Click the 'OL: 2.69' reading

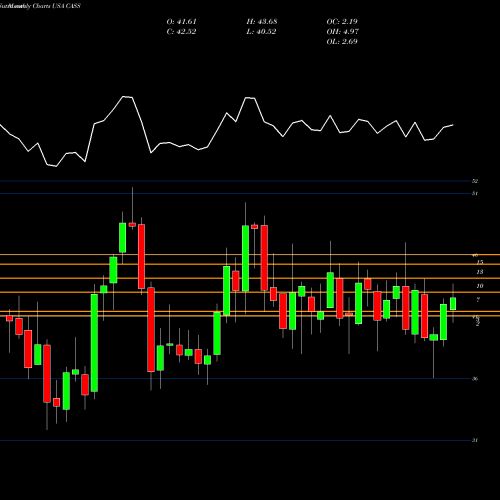point(342,42)
